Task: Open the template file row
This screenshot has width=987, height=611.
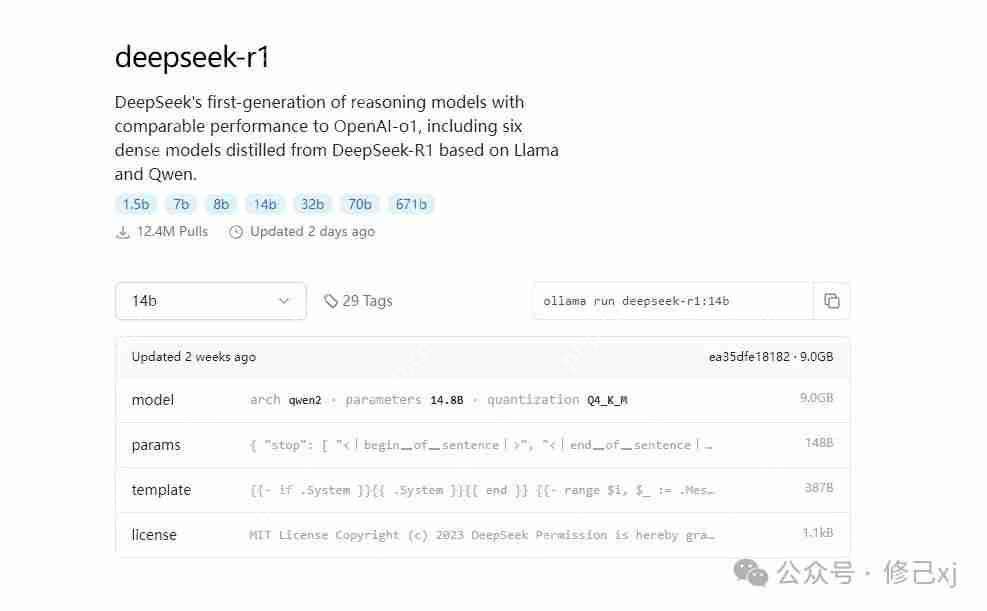Action: 483,490
